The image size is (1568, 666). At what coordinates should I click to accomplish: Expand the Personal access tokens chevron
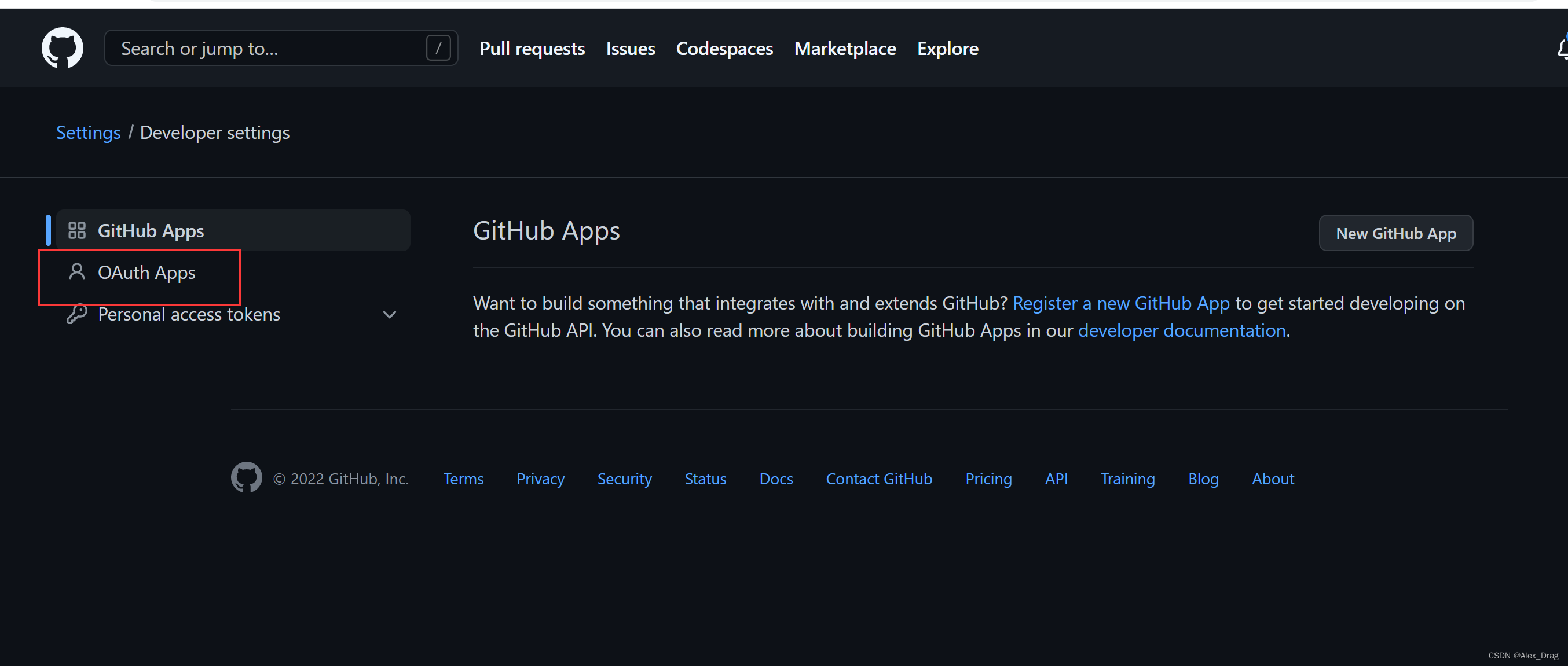pyautogui.click(x=390, y=314)
